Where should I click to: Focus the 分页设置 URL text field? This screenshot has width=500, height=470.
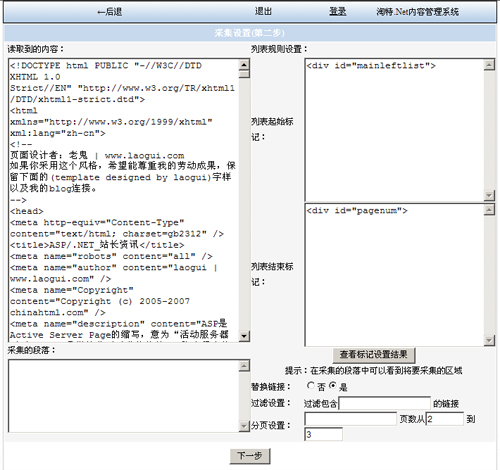pos(350,419)
